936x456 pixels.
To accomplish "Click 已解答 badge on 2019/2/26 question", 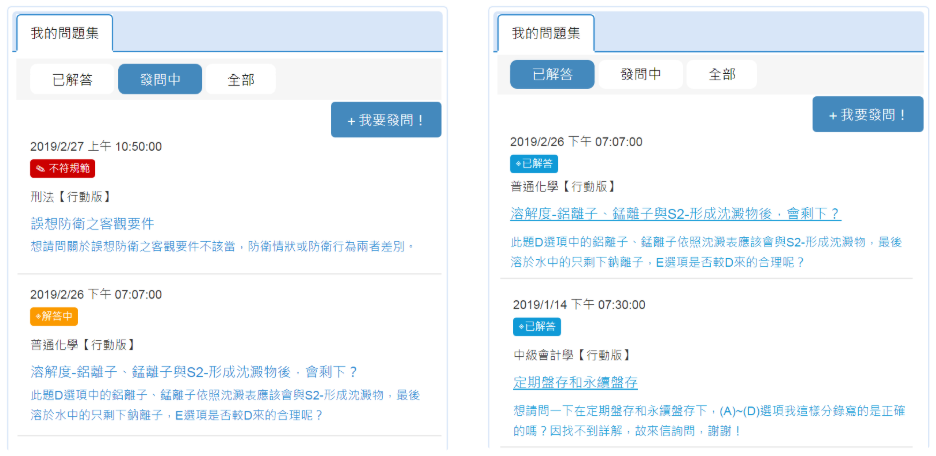I will pos(534,164).
